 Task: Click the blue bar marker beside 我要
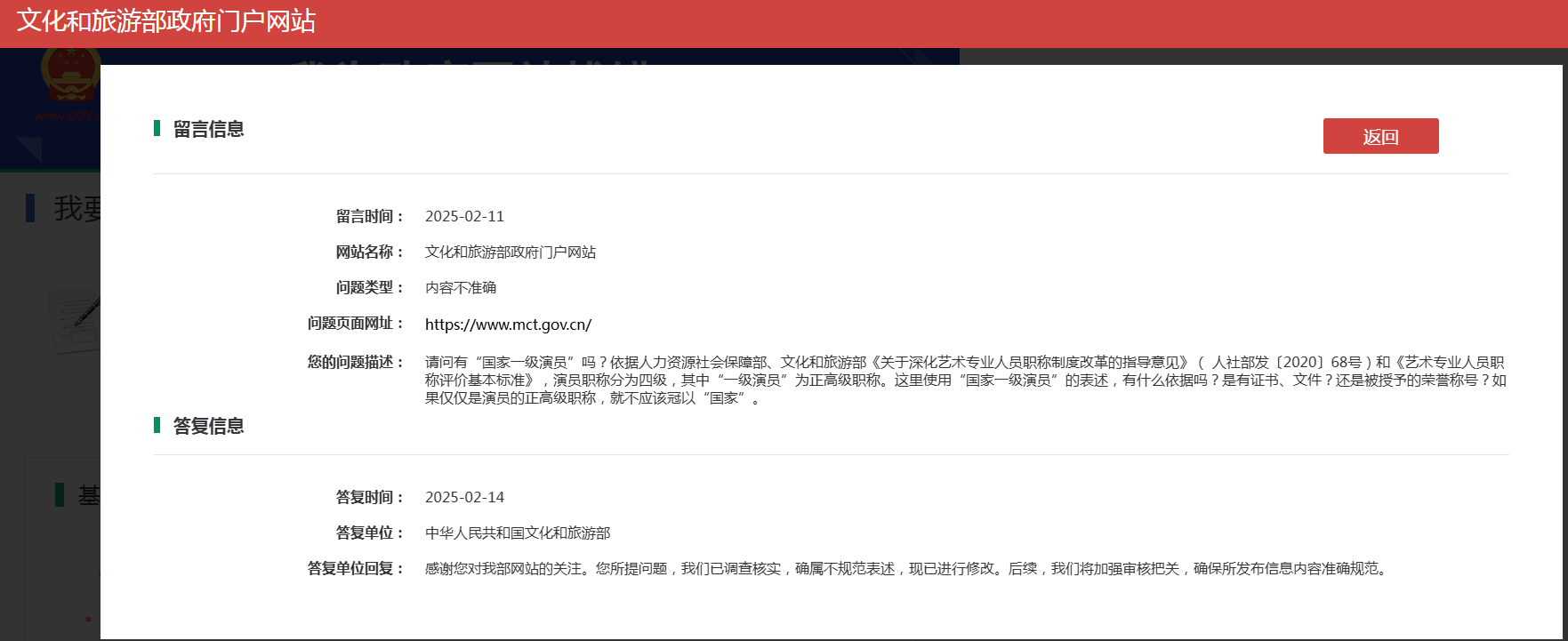31,208
